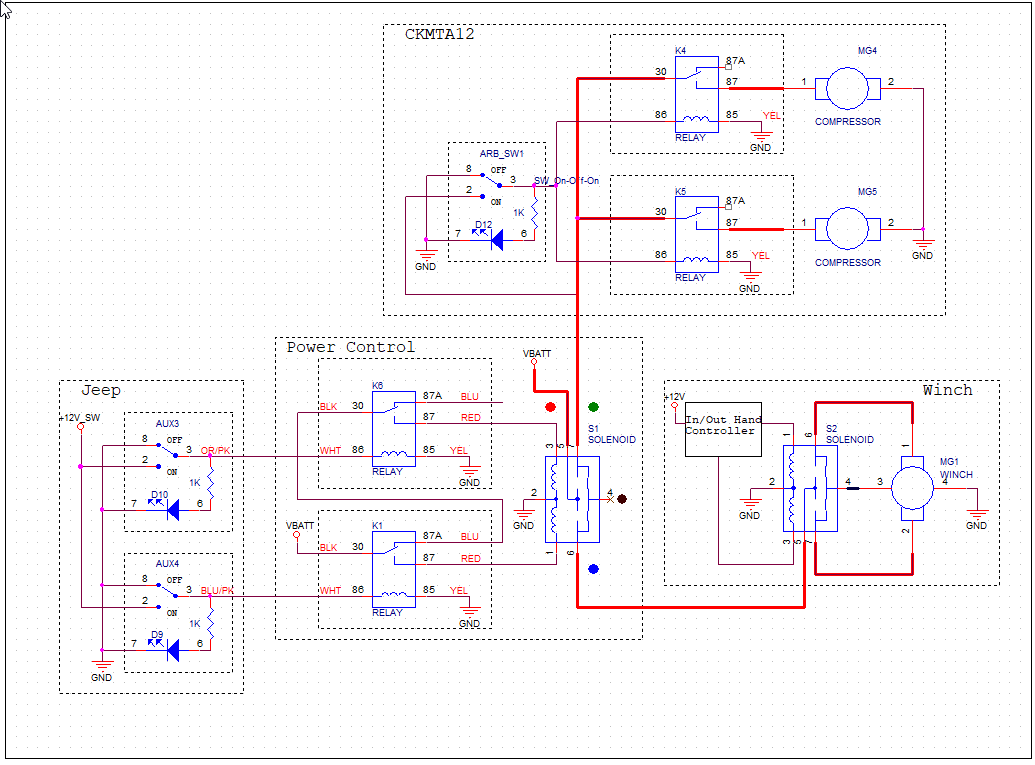Select VBATT port above S1 solenoid
Image resolution: width=1035 pixels, height=765 pixels.
[x=536, y=357]
